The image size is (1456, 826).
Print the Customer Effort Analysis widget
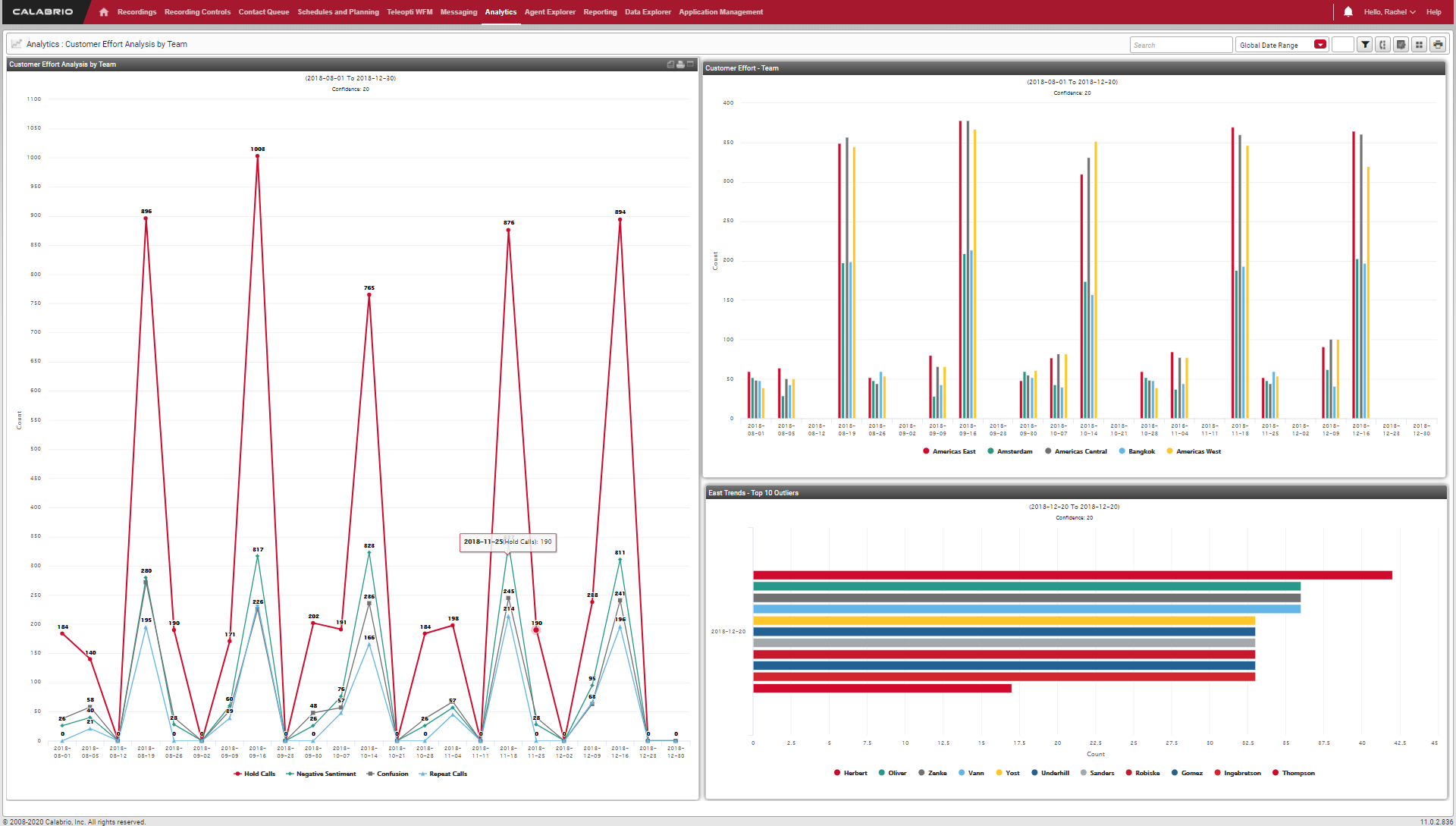click(680, 64)
